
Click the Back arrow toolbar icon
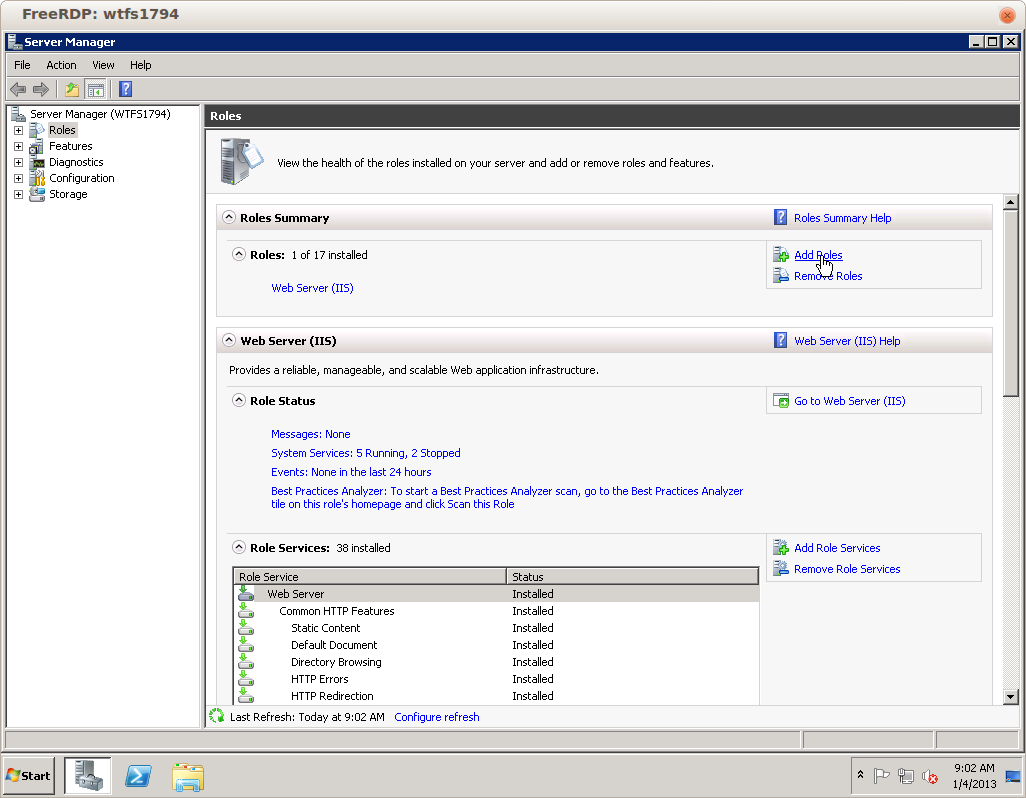(x=18, y=89)
